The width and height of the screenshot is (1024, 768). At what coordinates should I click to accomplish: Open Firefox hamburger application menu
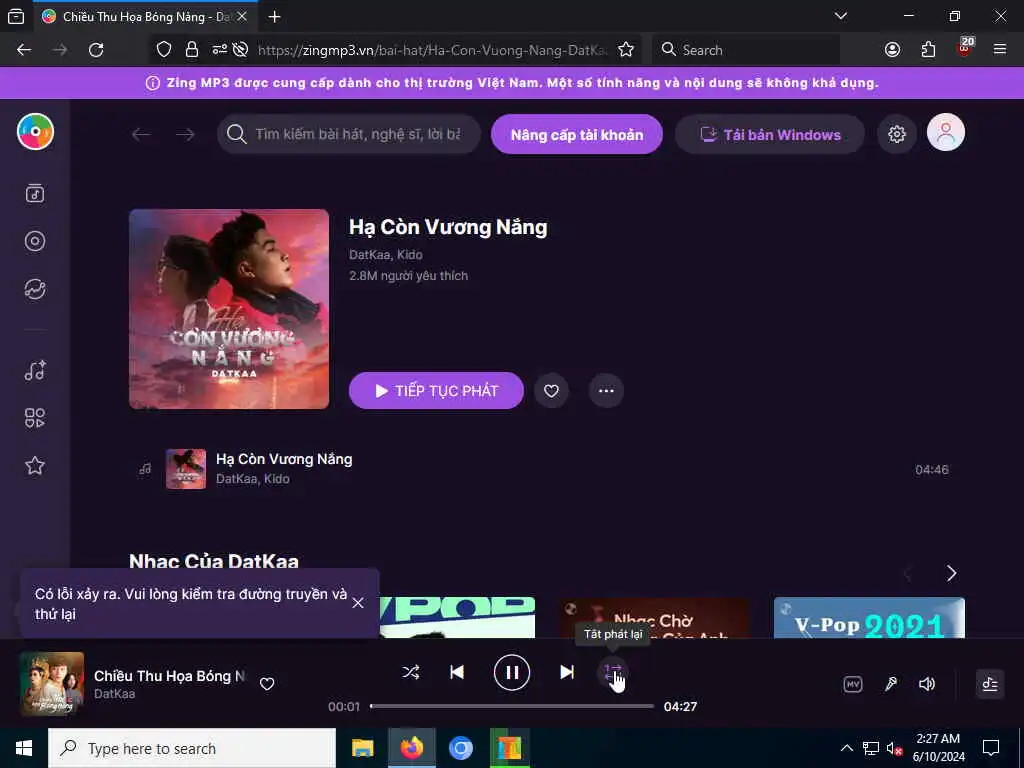(1000, 50)
